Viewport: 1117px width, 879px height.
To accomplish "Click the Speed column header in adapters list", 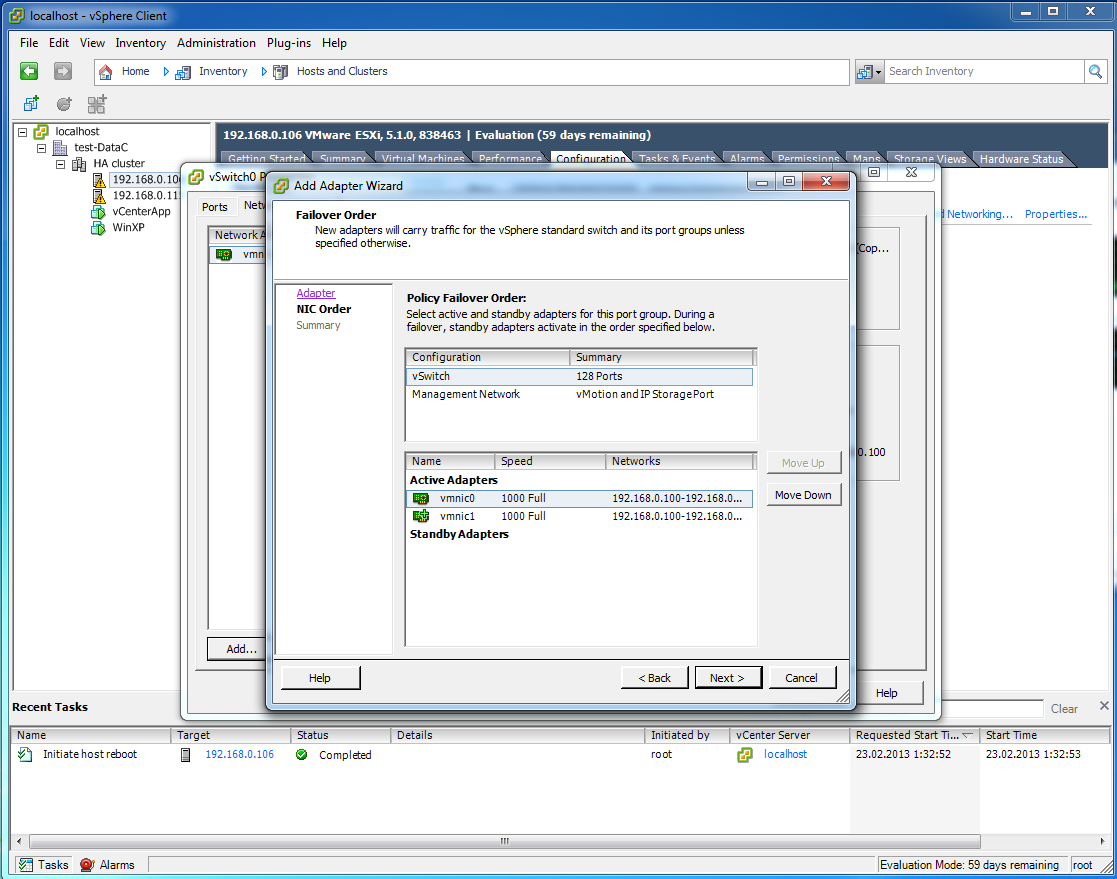I will pos(550,462).
